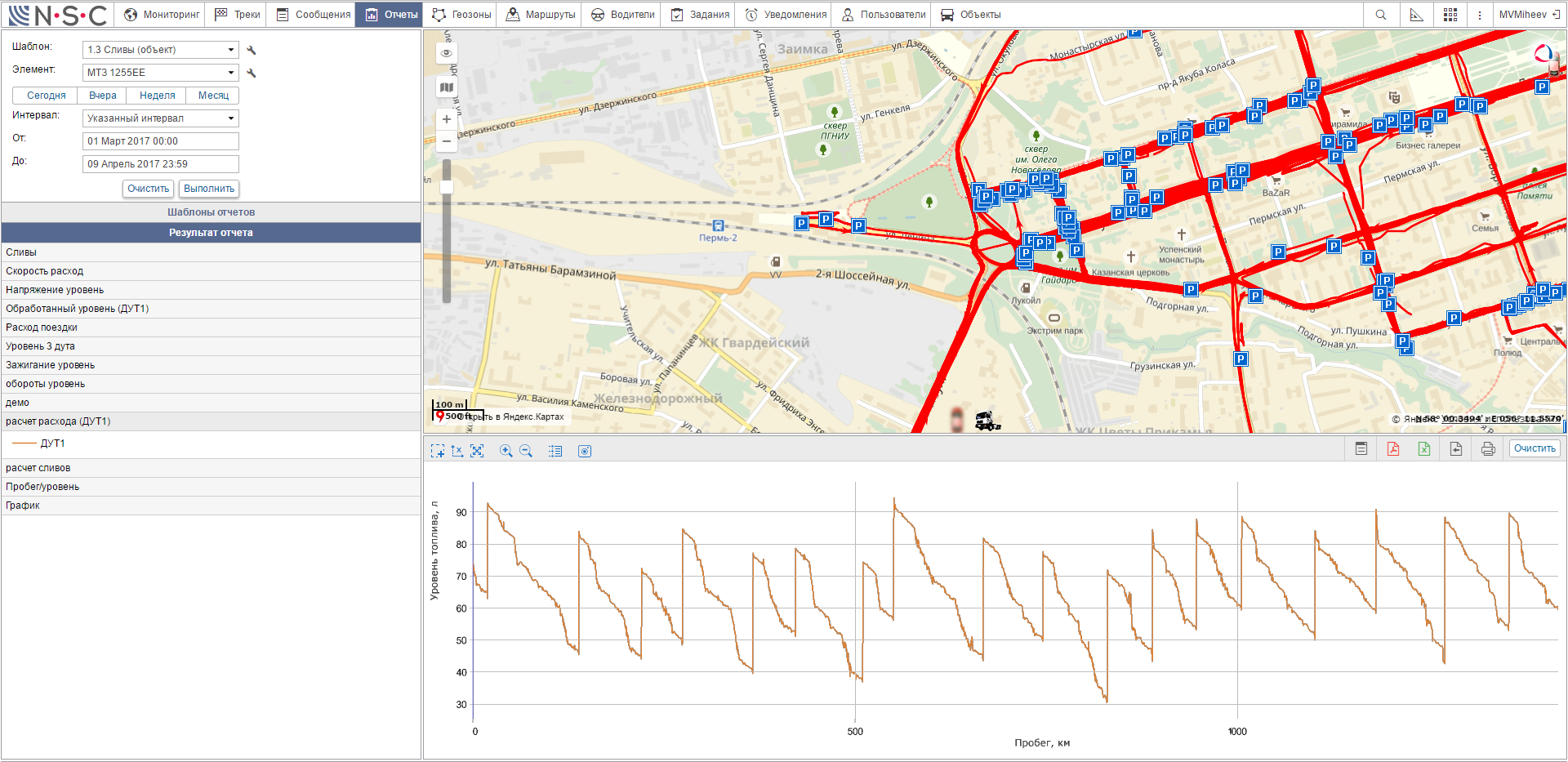Click the 'От' start date field
Image resolution: width=1568 pixels, height=762 pixels.
click(x=161, y=141)
